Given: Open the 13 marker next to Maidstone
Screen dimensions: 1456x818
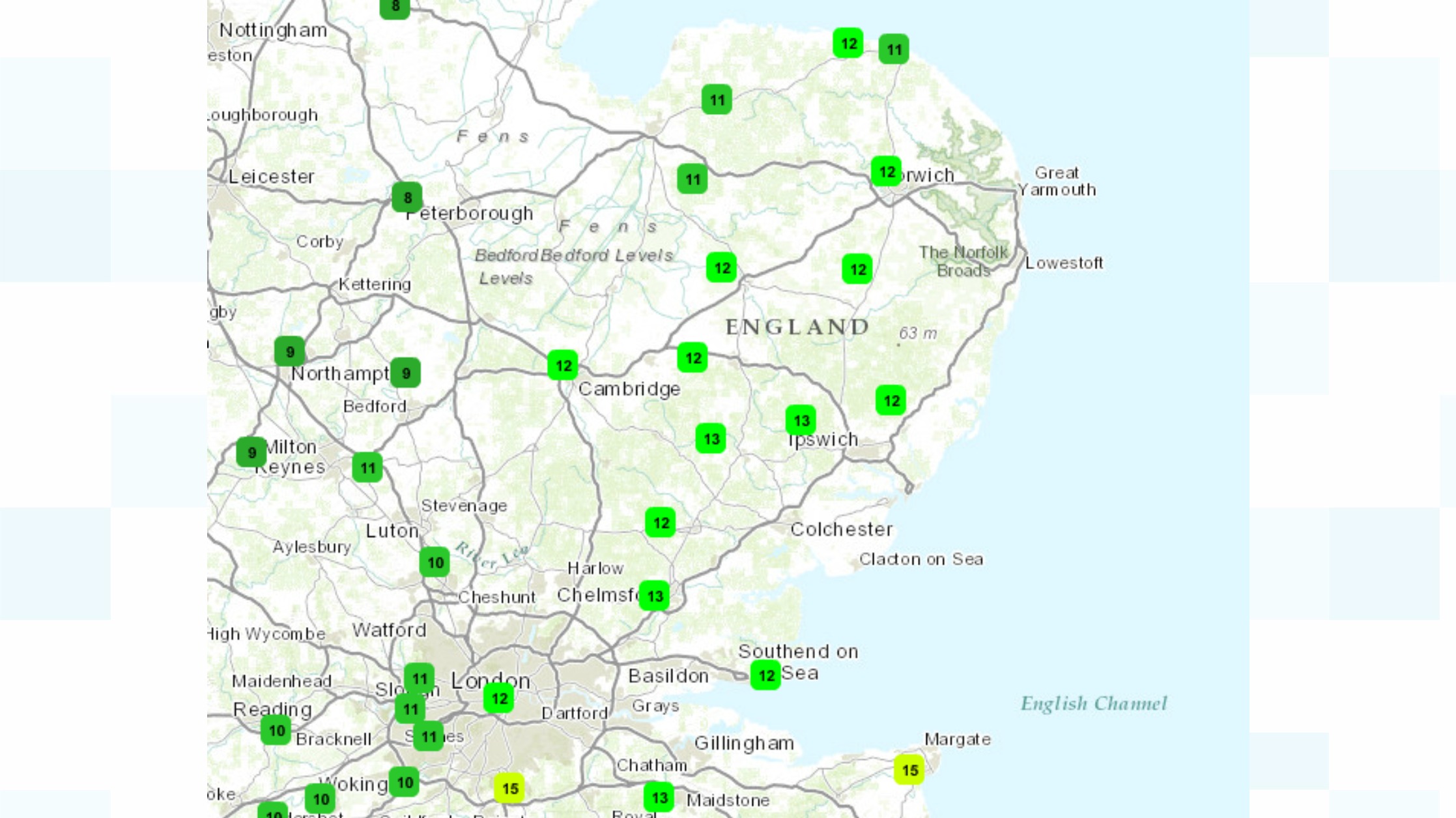Looking at the screenshot, I should pyautogui.click(x=659, y=797).
